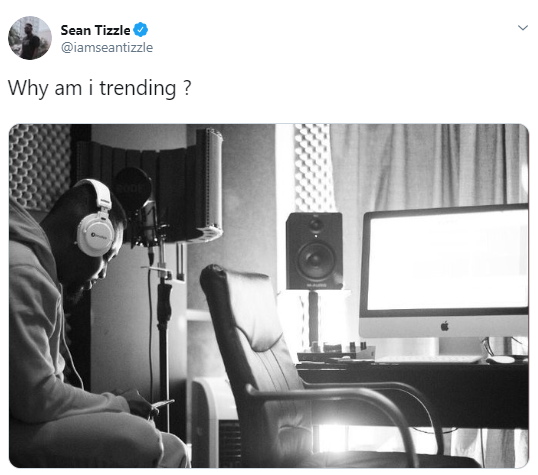Click the microphone pop filter in photo
The width and height of the screenshot is (538, 475).
click(132, 189)
